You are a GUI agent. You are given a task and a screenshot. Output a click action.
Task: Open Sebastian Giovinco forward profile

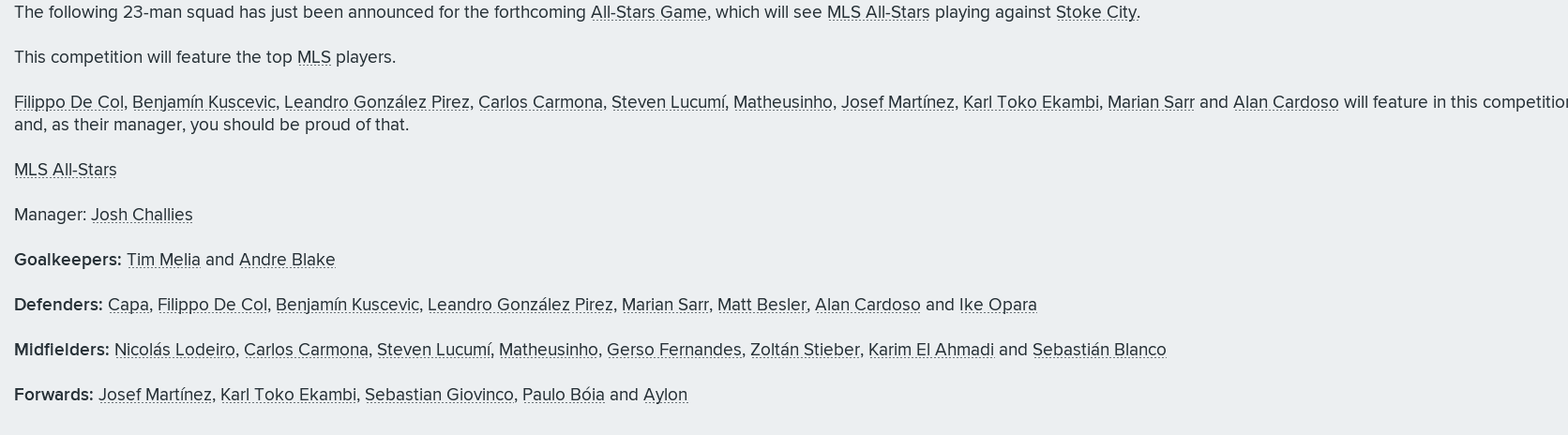tap(439, 395)
